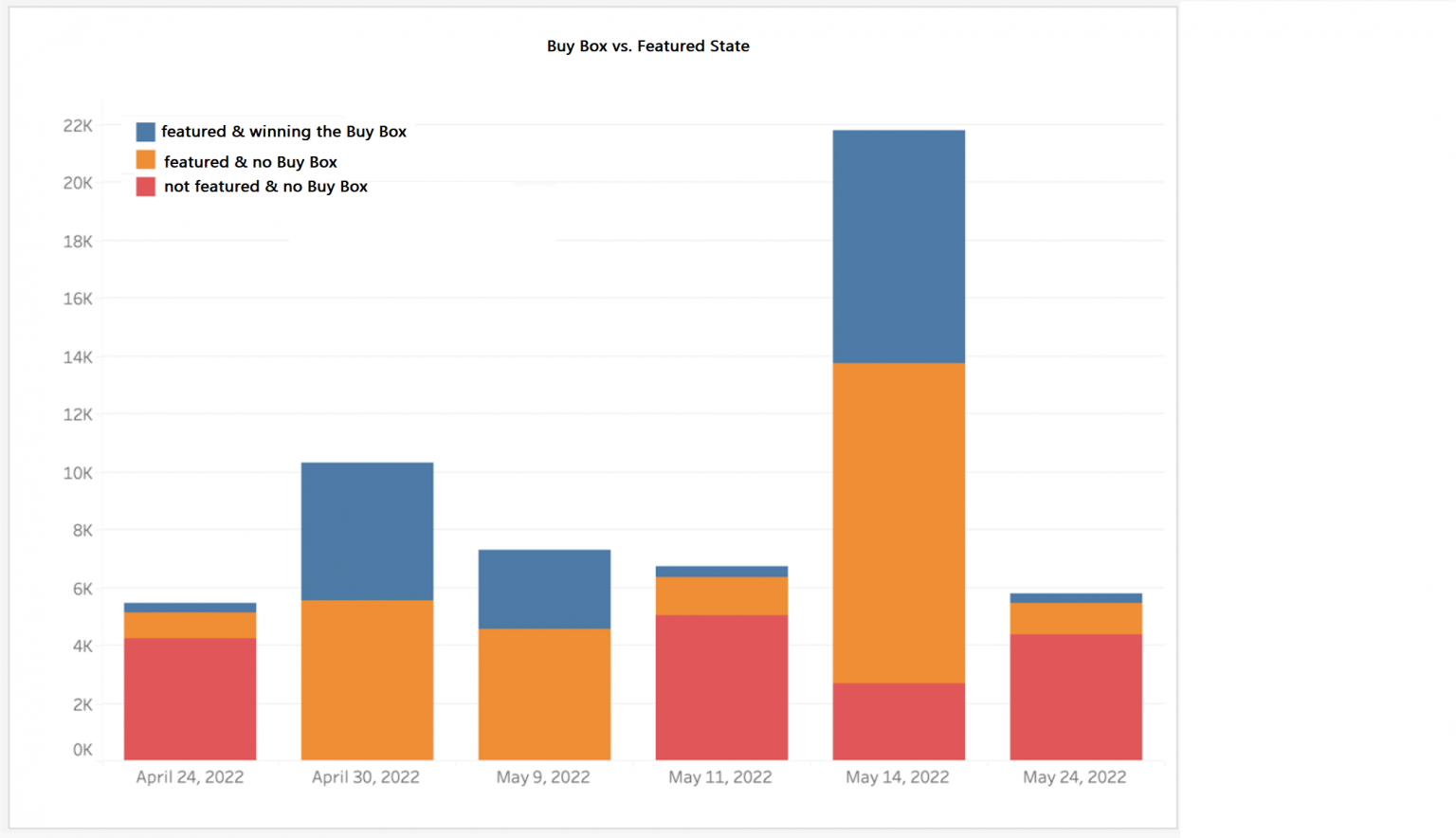The height and width of the screenshot is (838, 1456).
Task: Click the '16K' y-axis tick label
Action: (78, 299)
